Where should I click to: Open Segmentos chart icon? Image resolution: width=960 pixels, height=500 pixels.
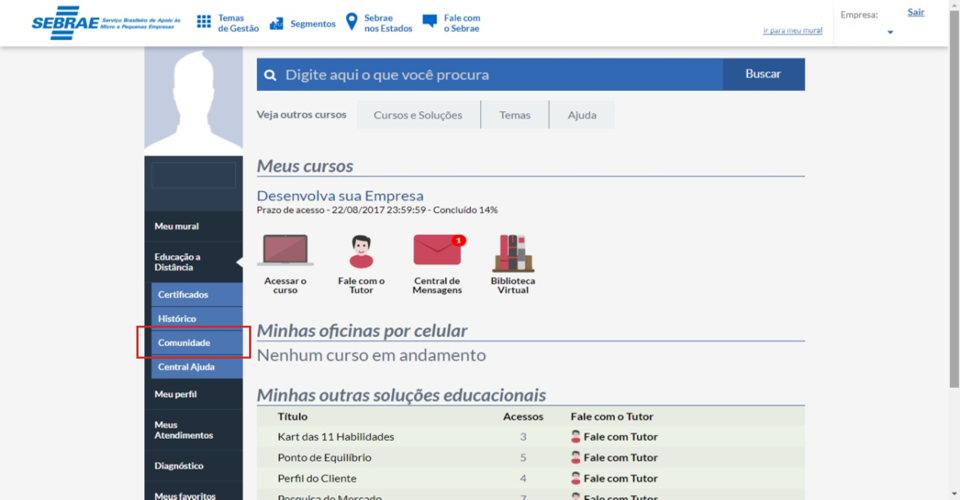[277, 23]
